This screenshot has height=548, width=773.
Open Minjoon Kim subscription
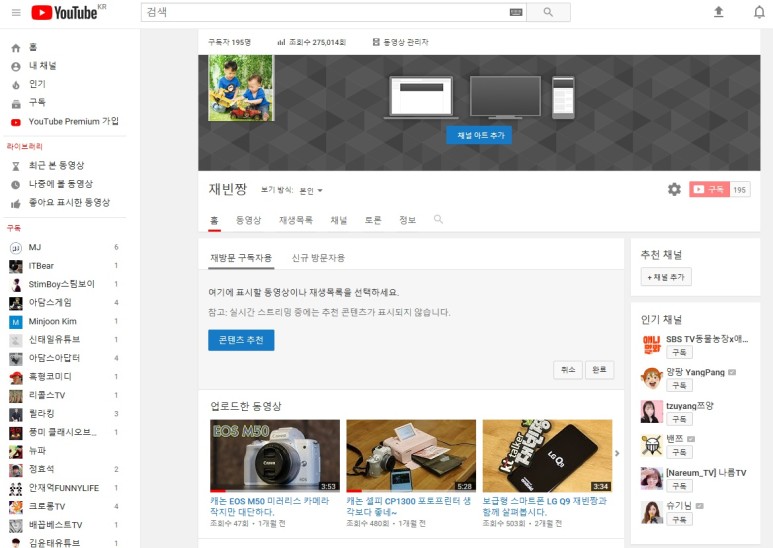[x=64, y=321]
